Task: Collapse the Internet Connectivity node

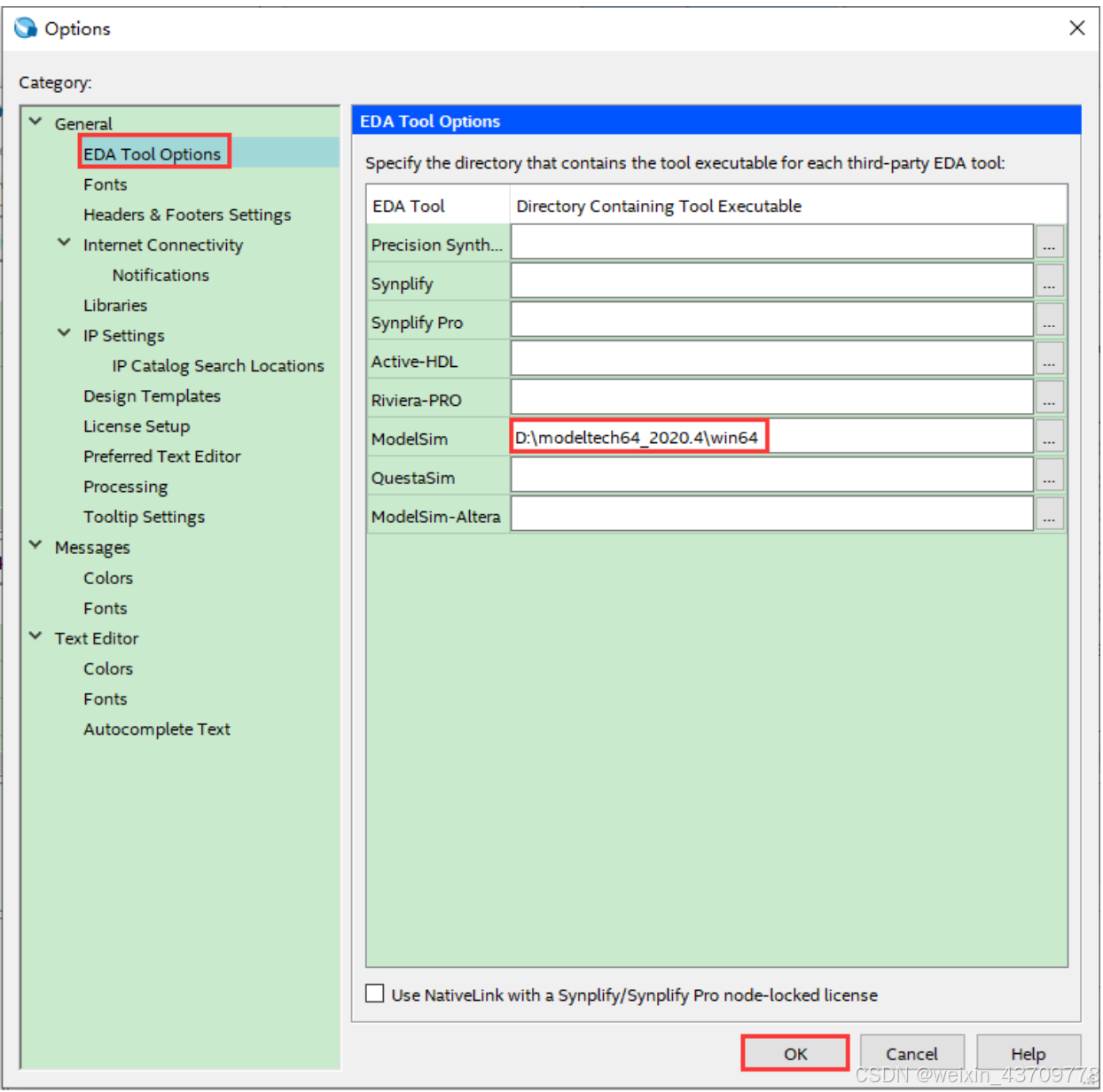Action: point(64,242)
